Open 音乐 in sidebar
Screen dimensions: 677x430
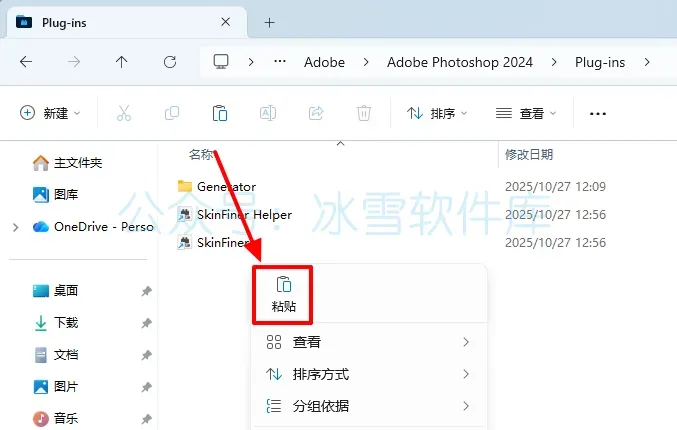click(x=55, y=418)
